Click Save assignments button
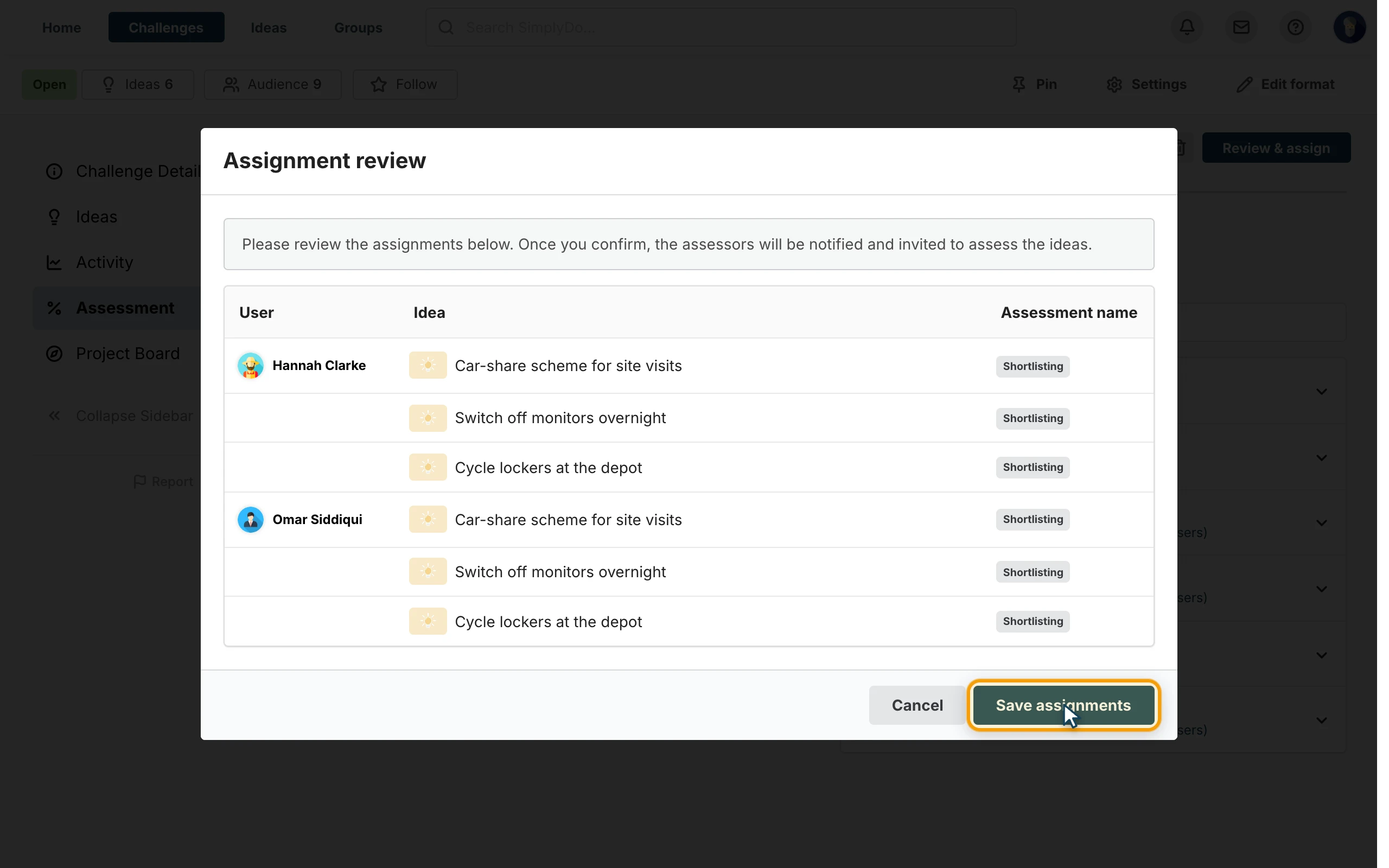This screenshot has width=1389, height=868. click(x=1063, y=705)
